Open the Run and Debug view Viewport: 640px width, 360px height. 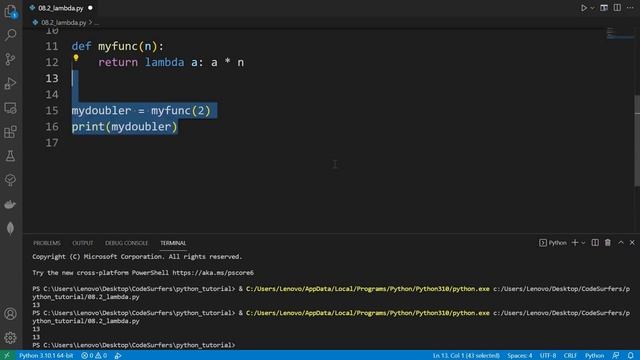coord(10,83)
